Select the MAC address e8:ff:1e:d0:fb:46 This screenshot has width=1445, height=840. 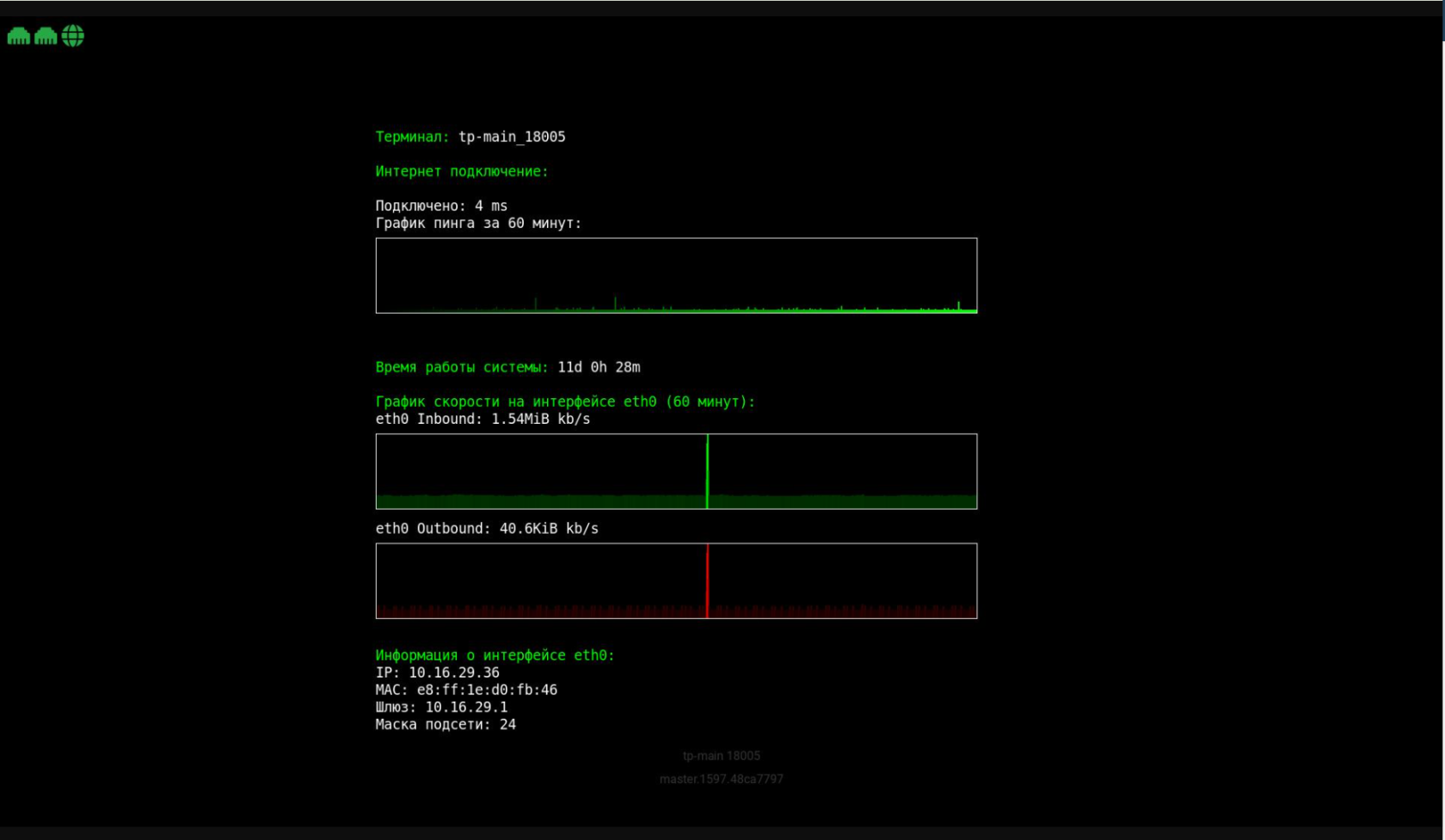point(487,690)
